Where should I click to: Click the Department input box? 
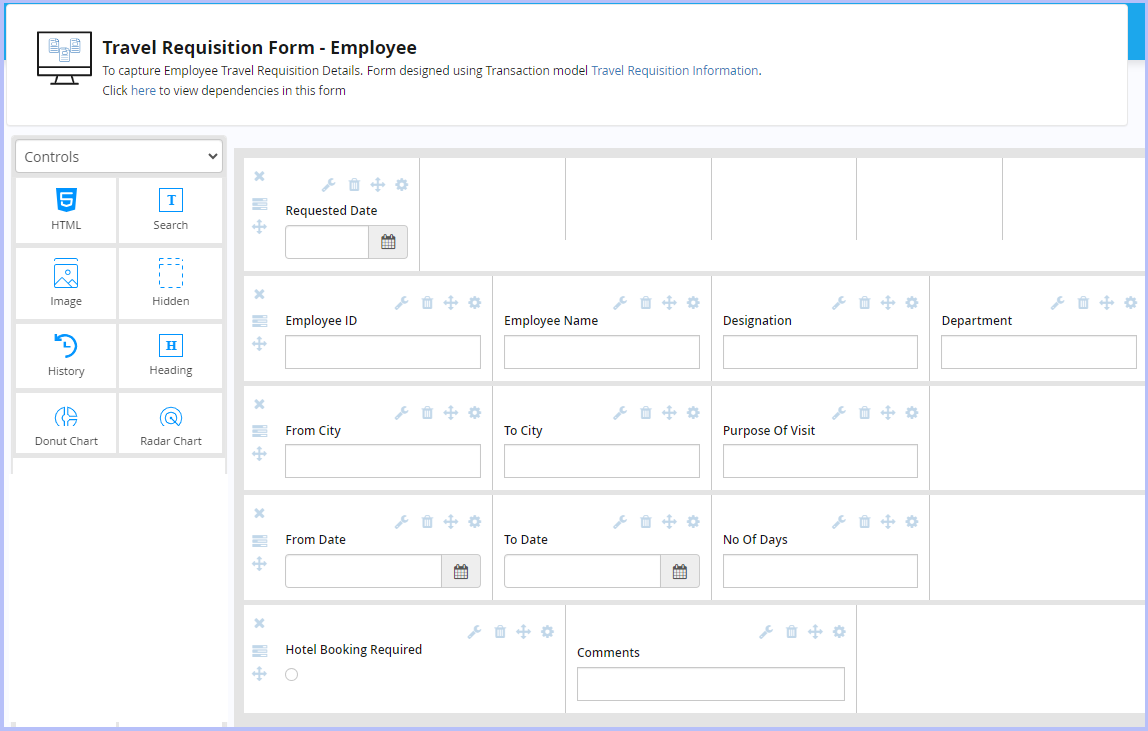coord(1039,352)
